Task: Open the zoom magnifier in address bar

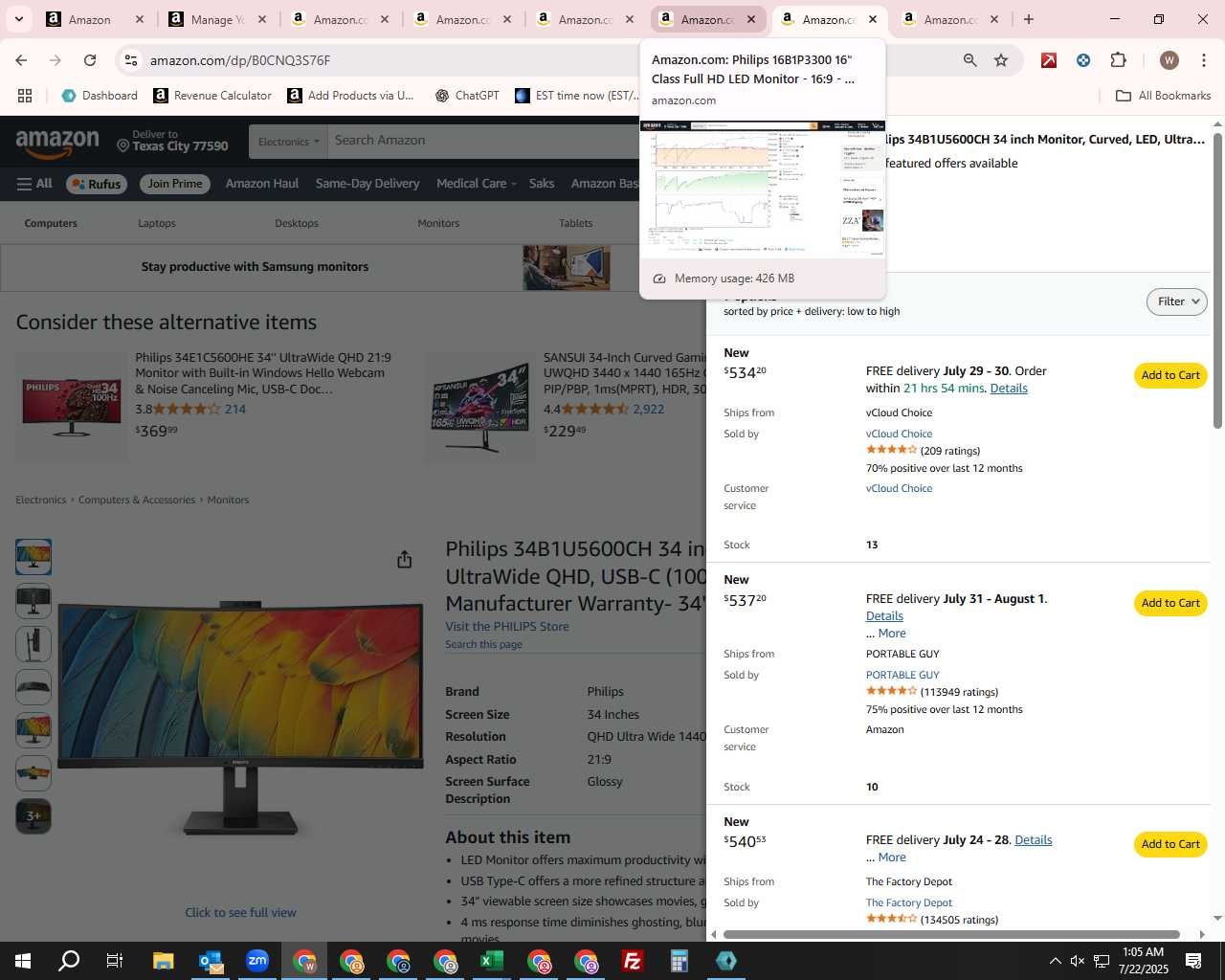Action: point(970,60)
